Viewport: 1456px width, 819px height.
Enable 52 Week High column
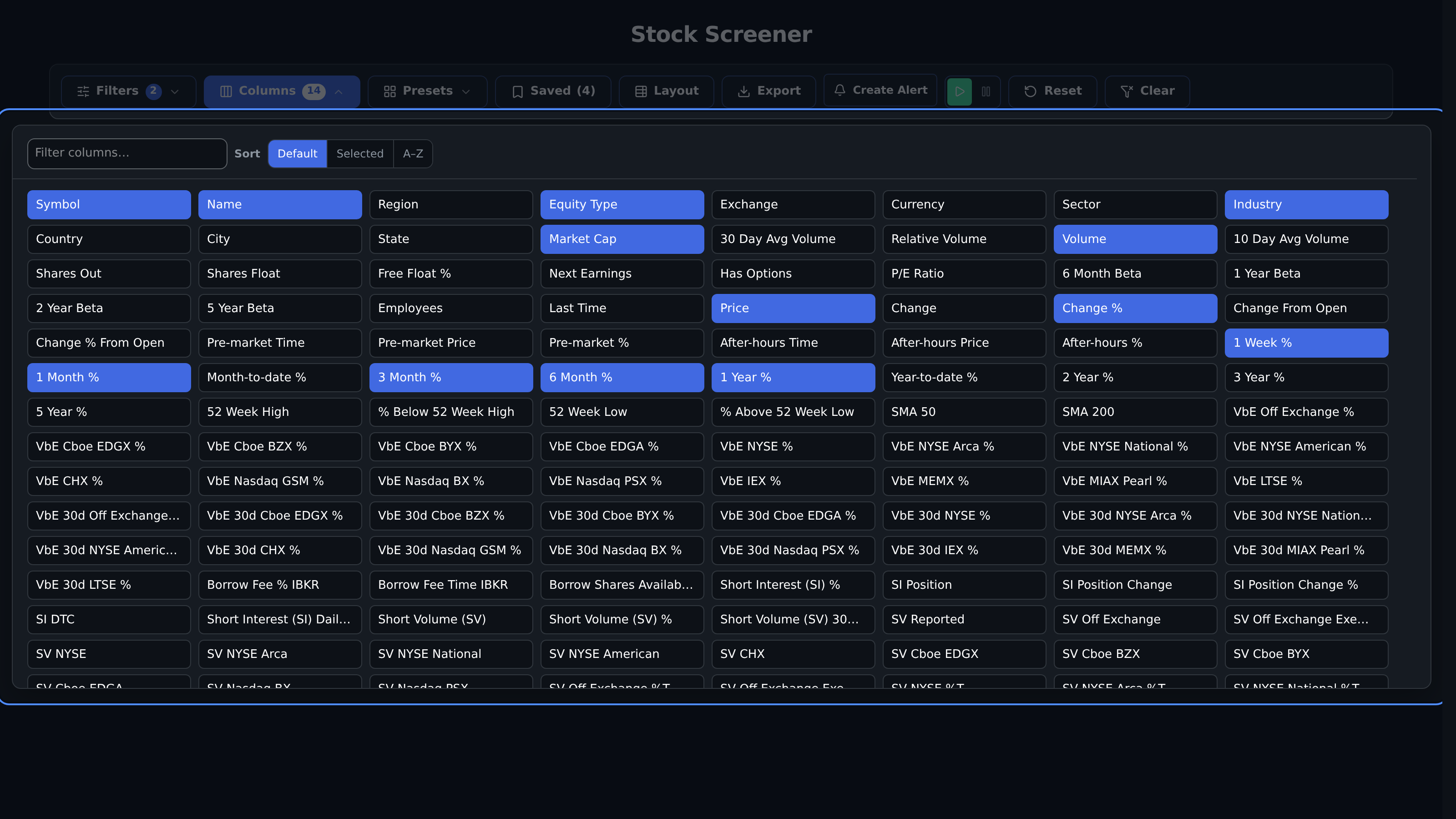[280, 412]
